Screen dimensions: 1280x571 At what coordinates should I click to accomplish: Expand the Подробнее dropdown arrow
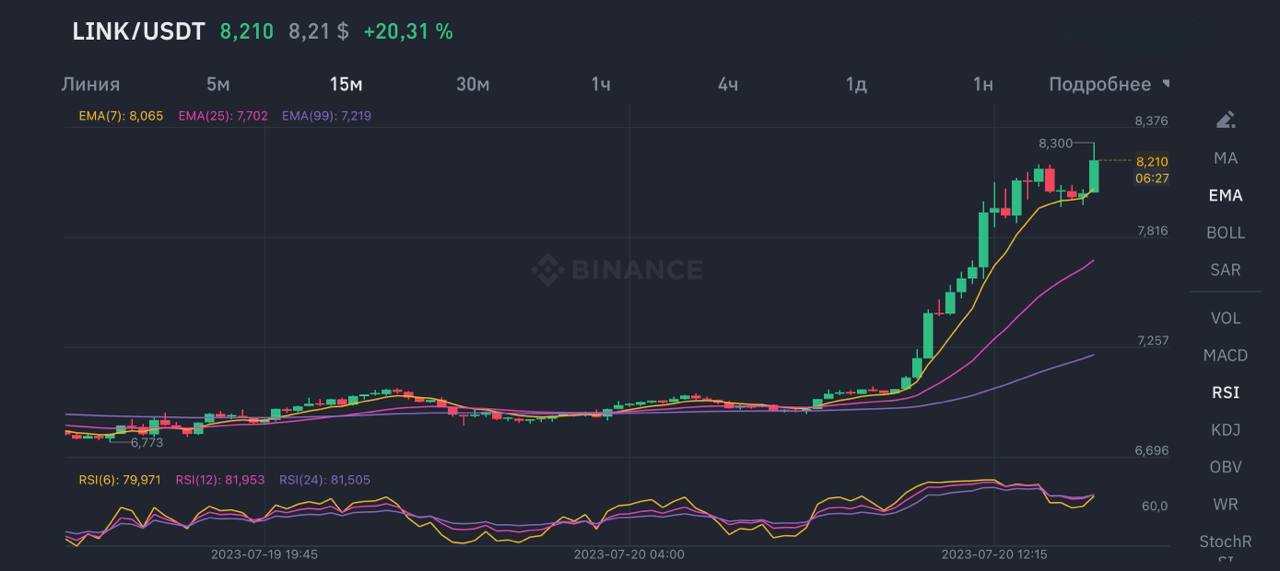tap(1166, 84)
